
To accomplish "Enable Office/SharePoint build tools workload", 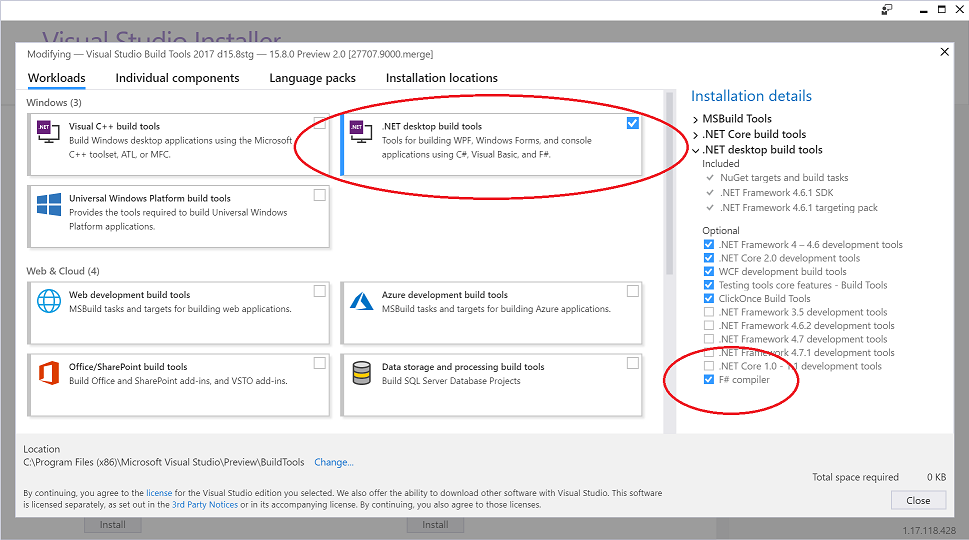I will (x=319, y=363).
